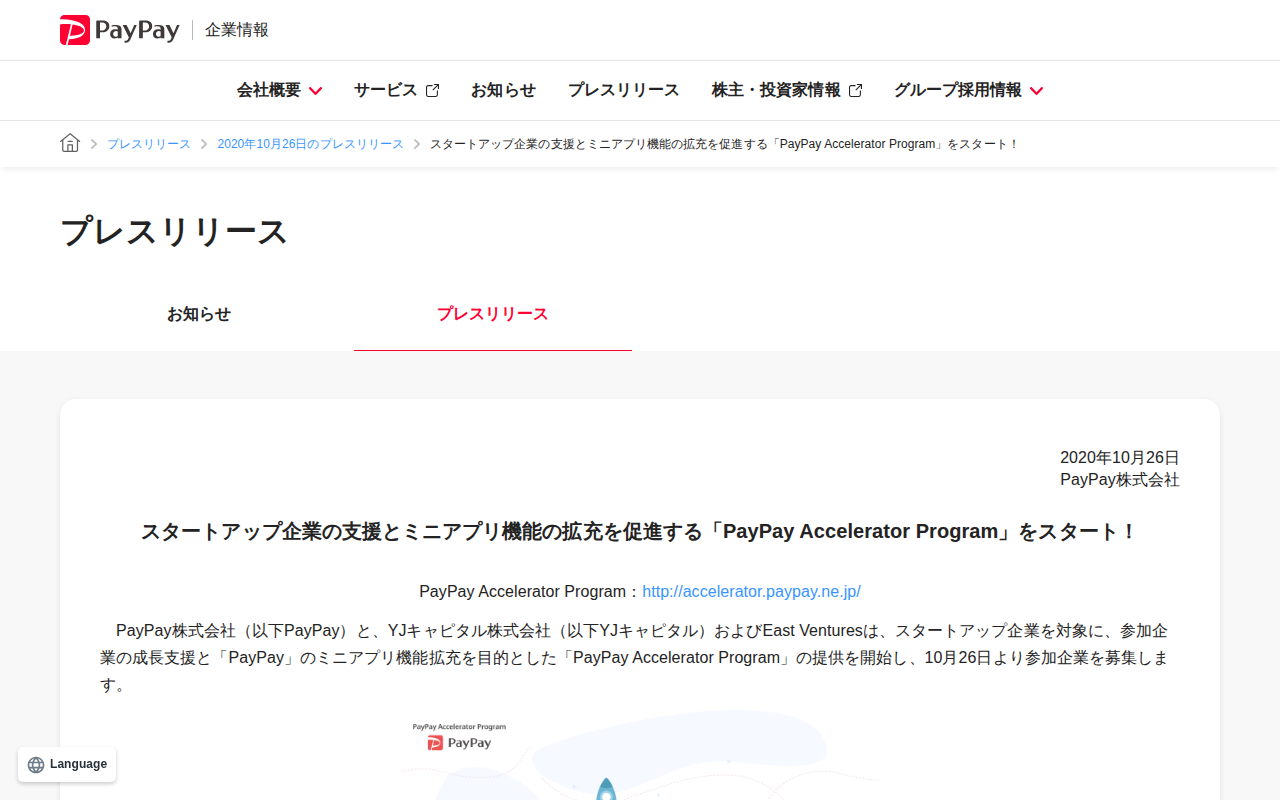
Task: Switch to the お知らせ tab
Action: click(x=199, y=314)
